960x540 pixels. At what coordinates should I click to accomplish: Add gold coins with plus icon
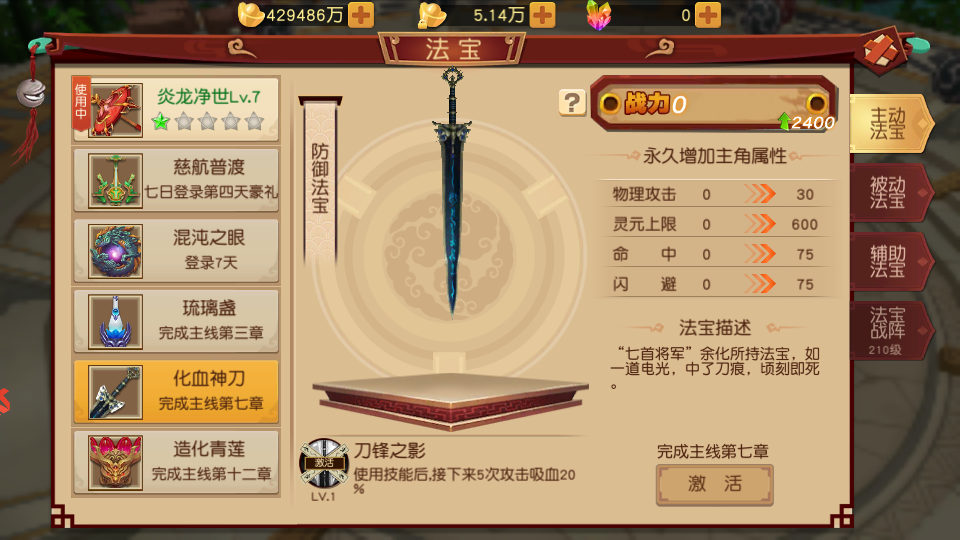361,15
